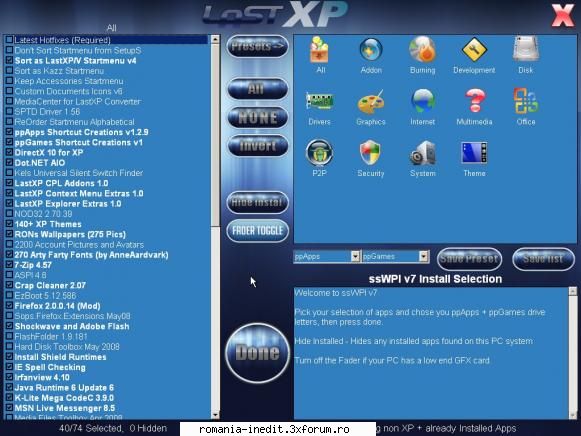Toggle Latest Hotfixes (Required) checkbox

click(9, 40)
